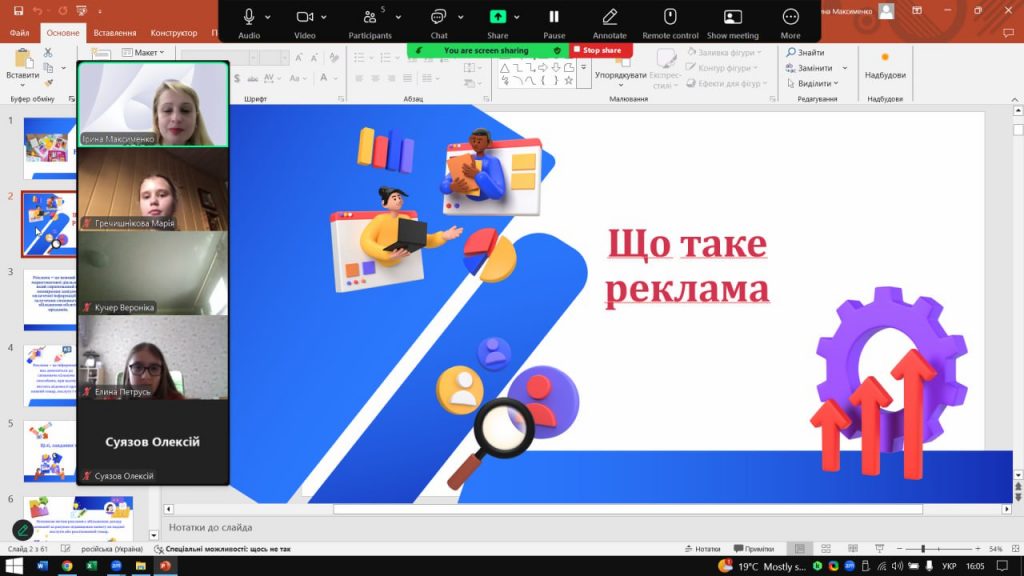
Task: Toggle the Zoom Video camera button
Action: coord(304,17)
